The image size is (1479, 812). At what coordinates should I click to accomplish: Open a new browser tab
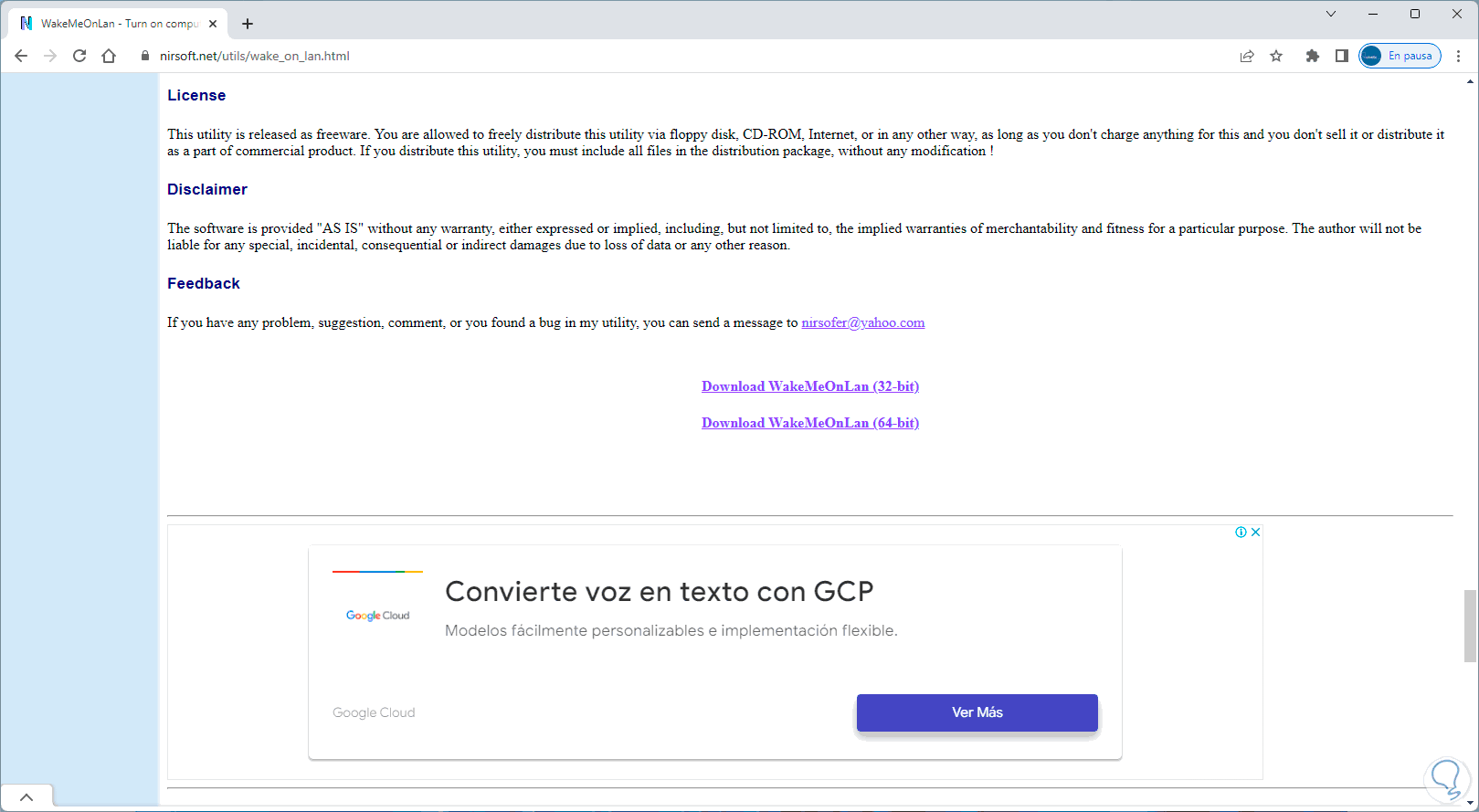(x=248, y=24)
